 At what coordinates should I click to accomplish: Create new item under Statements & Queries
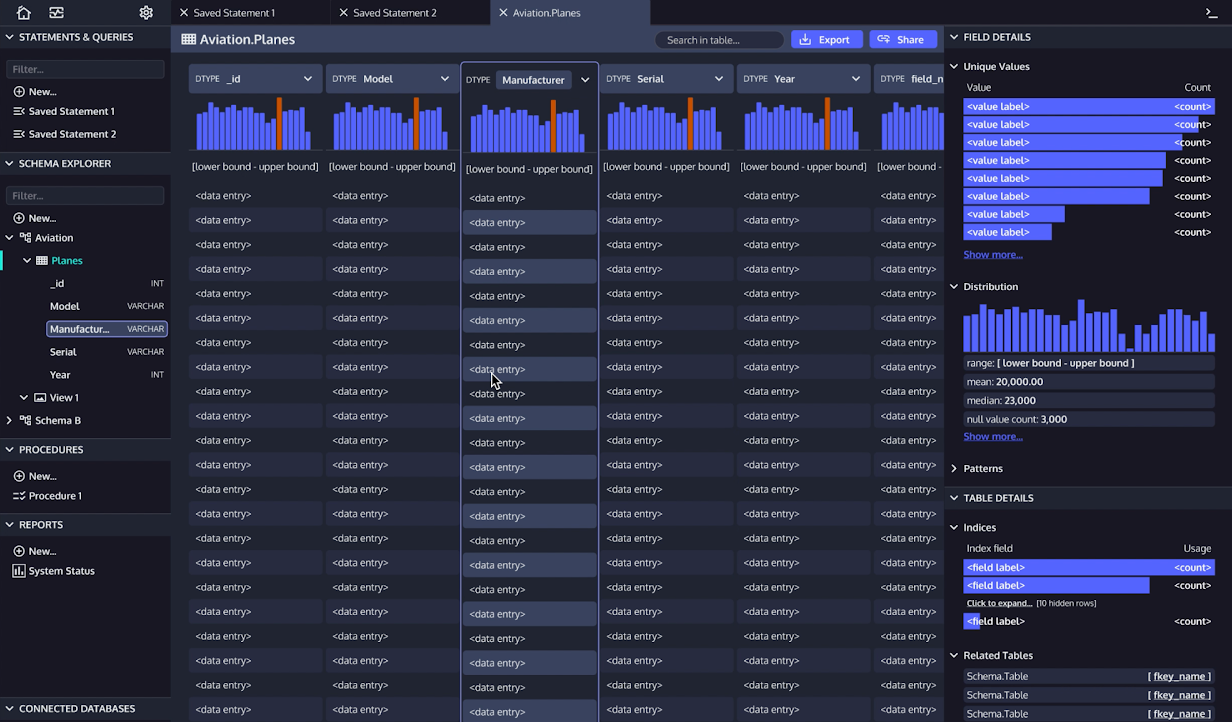[35, 92]
